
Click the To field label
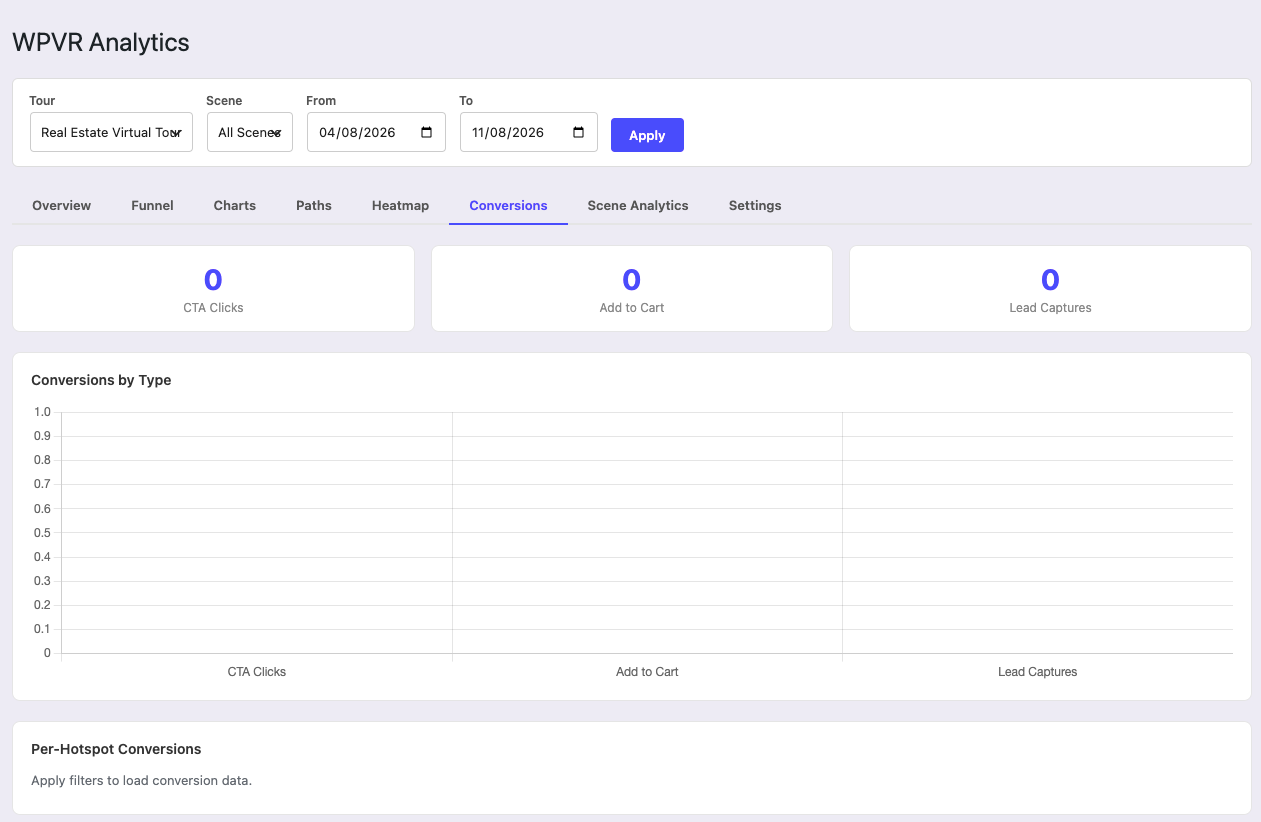pyautogui.click(x=466, y=101)
